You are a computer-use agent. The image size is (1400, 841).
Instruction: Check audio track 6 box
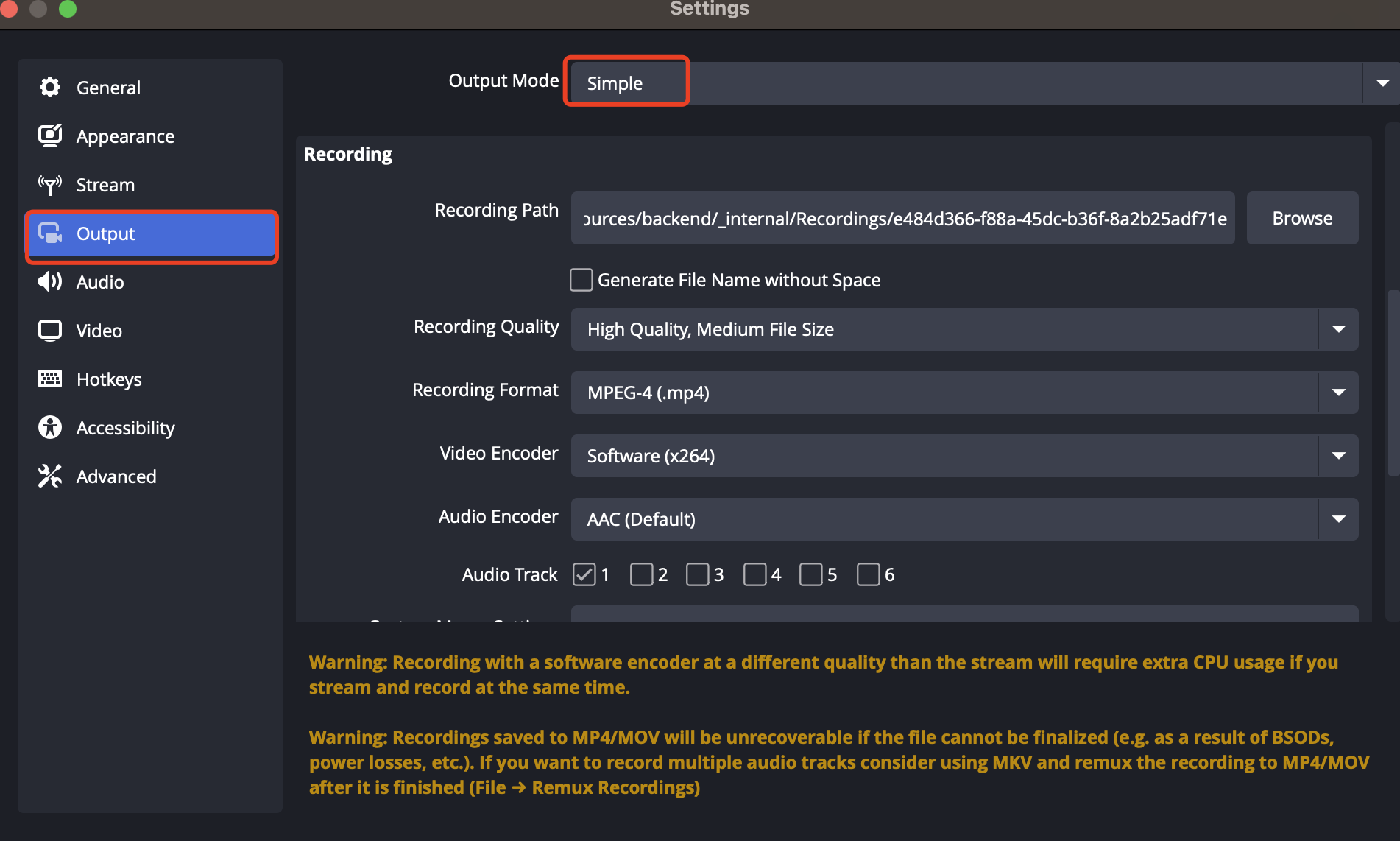[868, 574]
